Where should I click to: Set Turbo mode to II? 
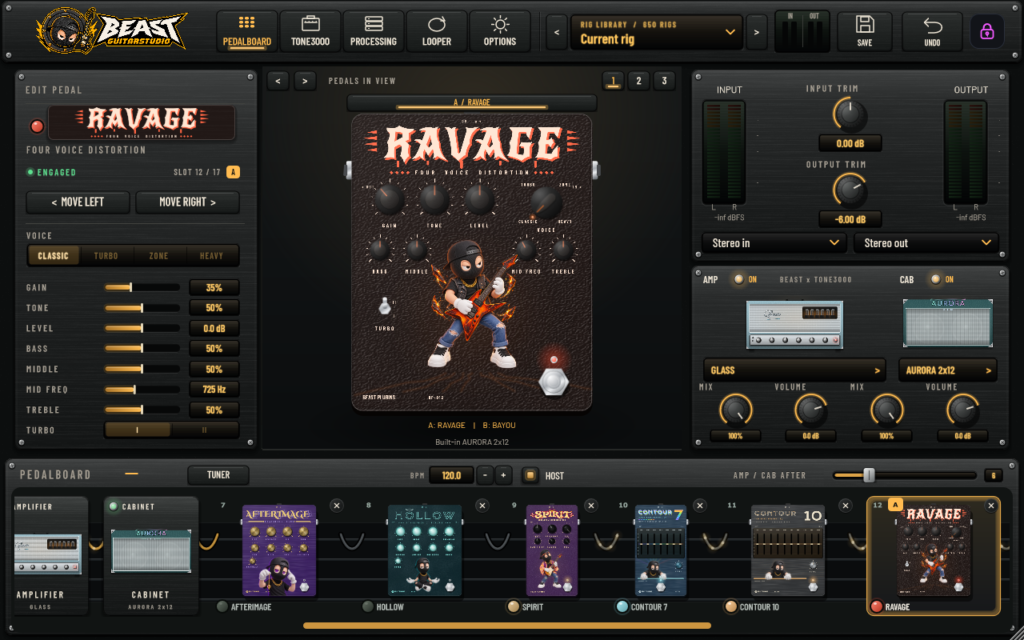pos(204,430)
